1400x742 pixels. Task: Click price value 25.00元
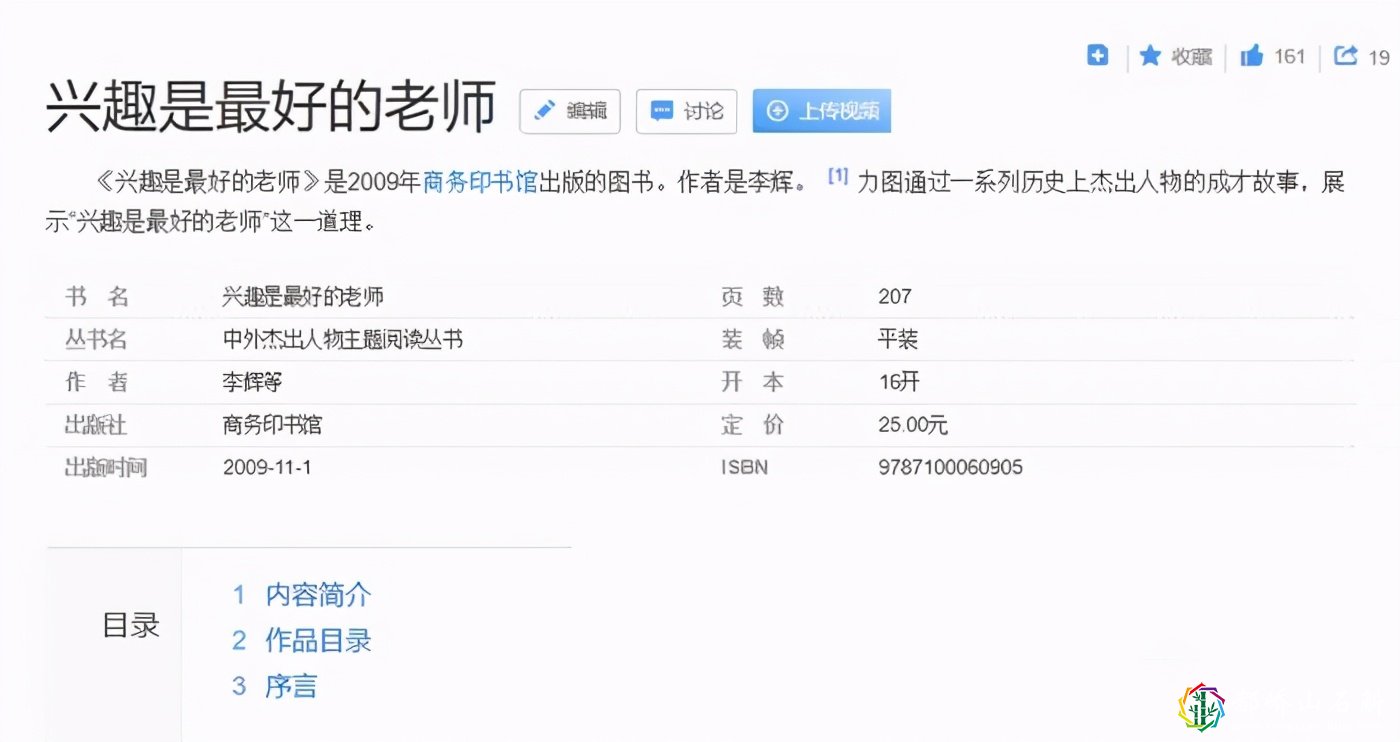click(913, 426)
